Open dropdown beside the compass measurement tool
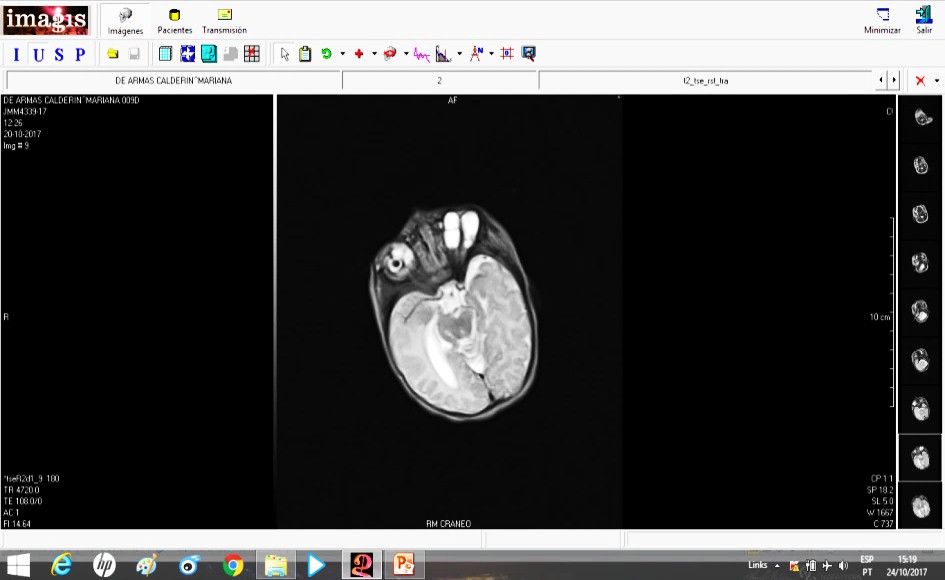Screen dimensions: 945x580 click(x=491, y=54)
